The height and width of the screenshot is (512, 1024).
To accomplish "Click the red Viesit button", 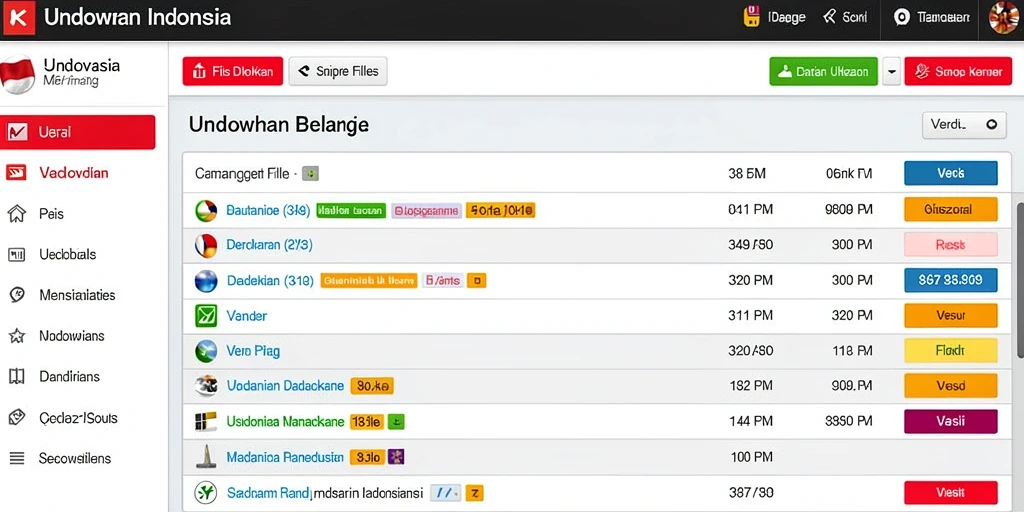I will coord(951,492).
